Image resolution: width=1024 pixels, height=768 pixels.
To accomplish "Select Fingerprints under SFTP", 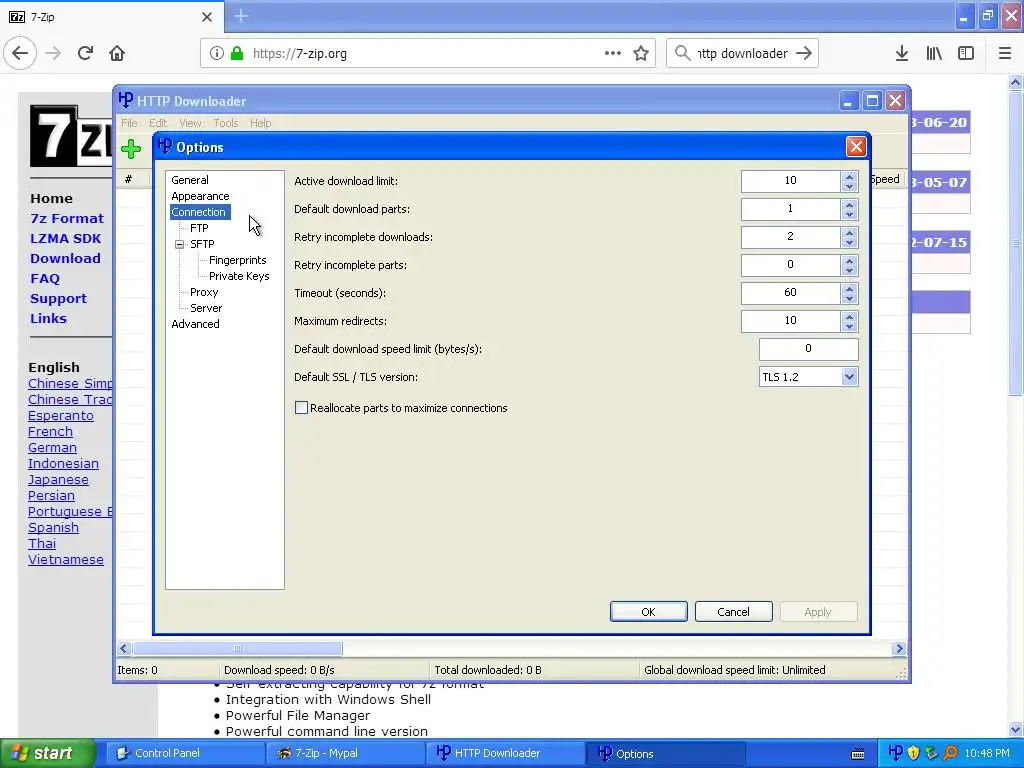I will 238,260.
